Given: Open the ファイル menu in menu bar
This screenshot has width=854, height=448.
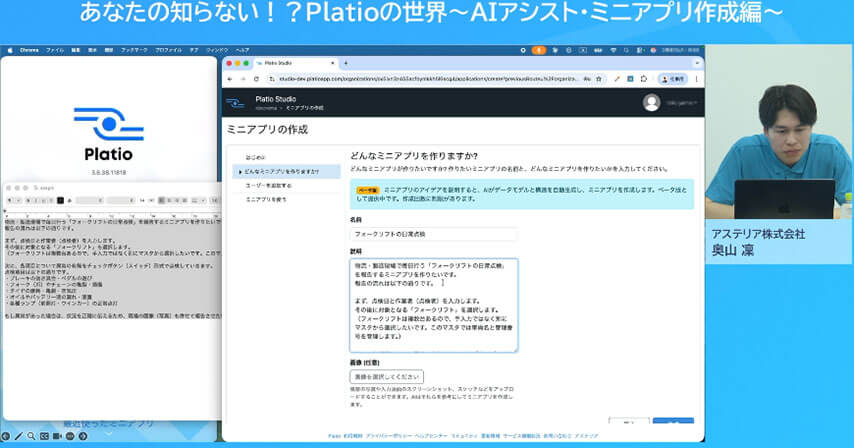Looking at the screenshot, I should point(54,50).
